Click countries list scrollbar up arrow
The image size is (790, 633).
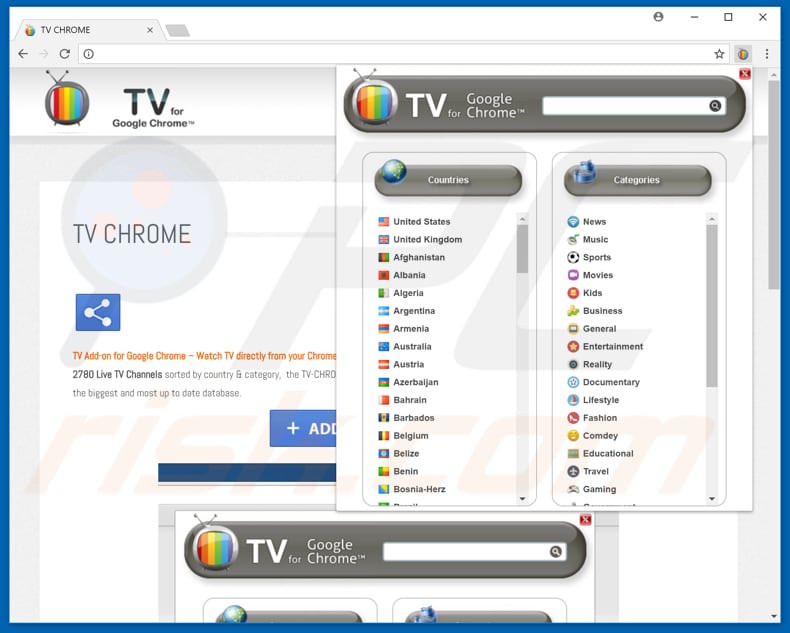coord(522,219)
